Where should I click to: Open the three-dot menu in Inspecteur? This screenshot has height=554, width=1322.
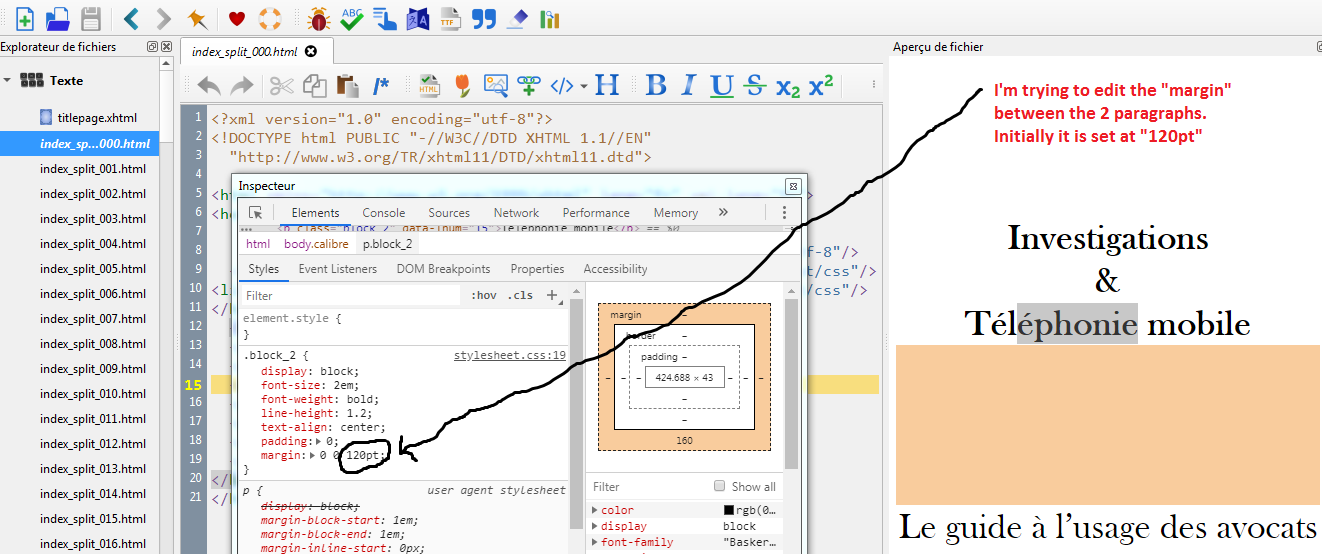(x=784, y=212)
